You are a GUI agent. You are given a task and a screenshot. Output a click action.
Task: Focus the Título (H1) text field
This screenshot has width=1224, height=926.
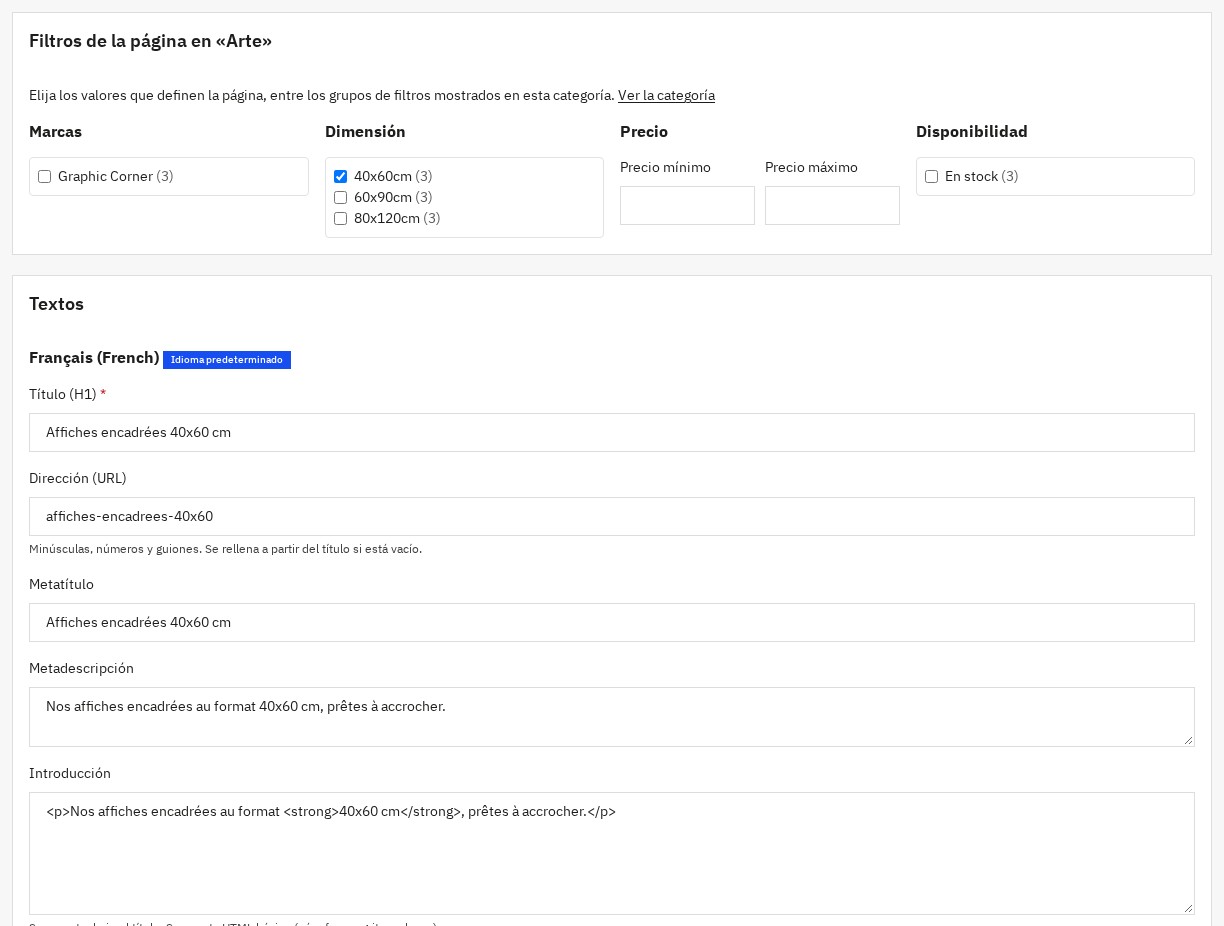(x=612, y=432)
